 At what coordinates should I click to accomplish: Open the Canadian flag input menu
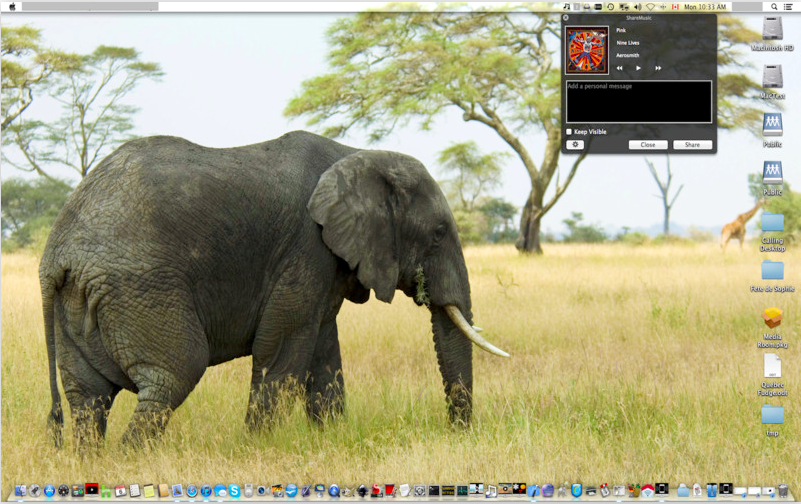click(675, 7)
